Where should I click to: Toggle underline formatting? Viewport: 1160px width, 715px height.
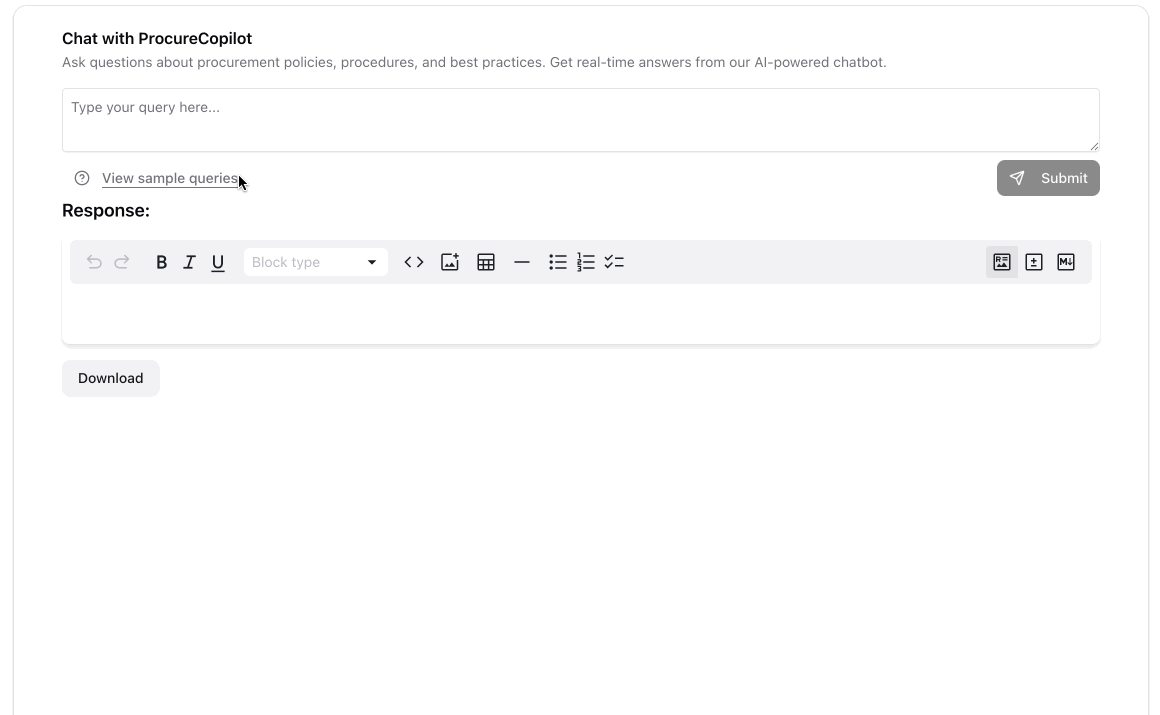218,262
